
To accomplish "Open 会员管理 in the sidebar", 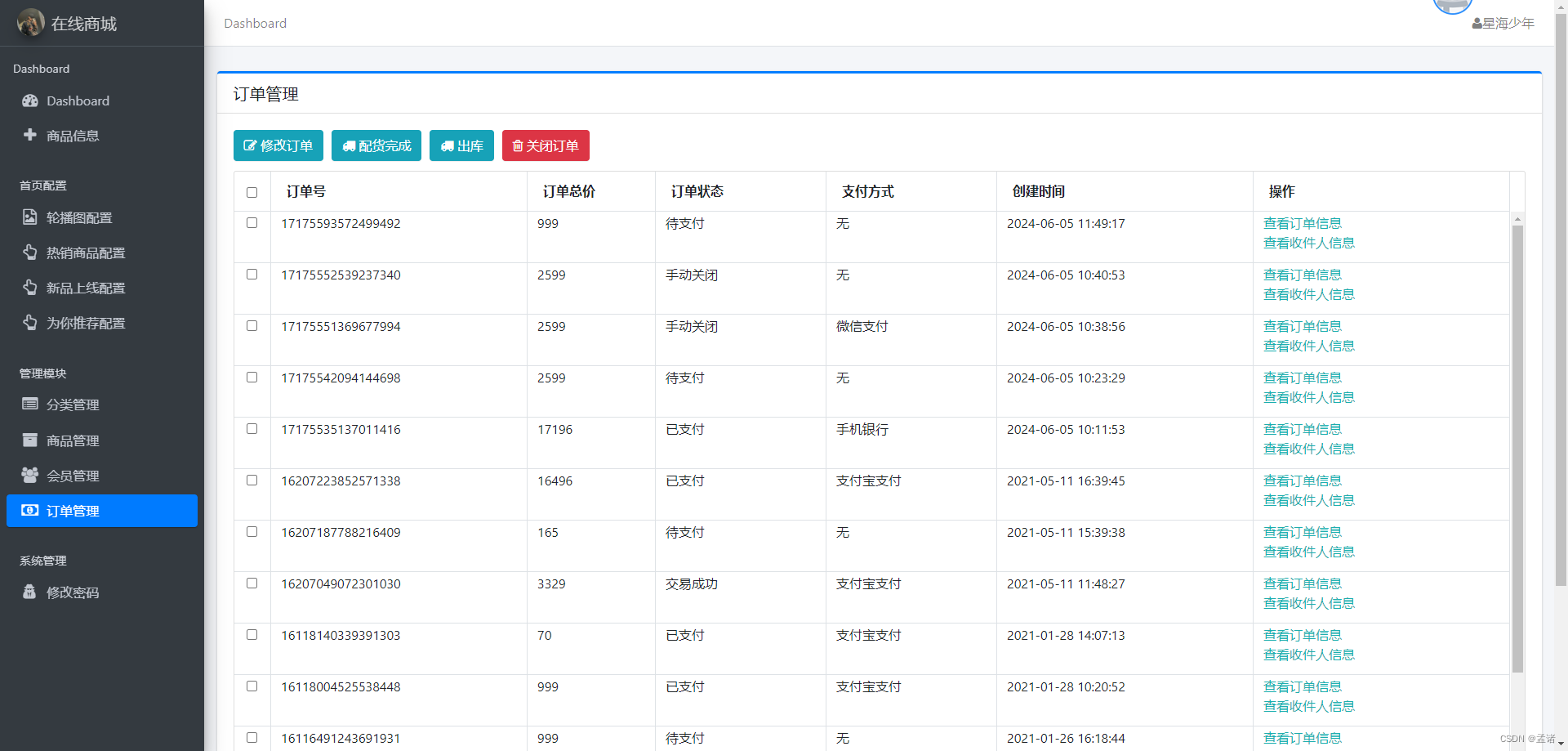I will [x=102, y=476].
